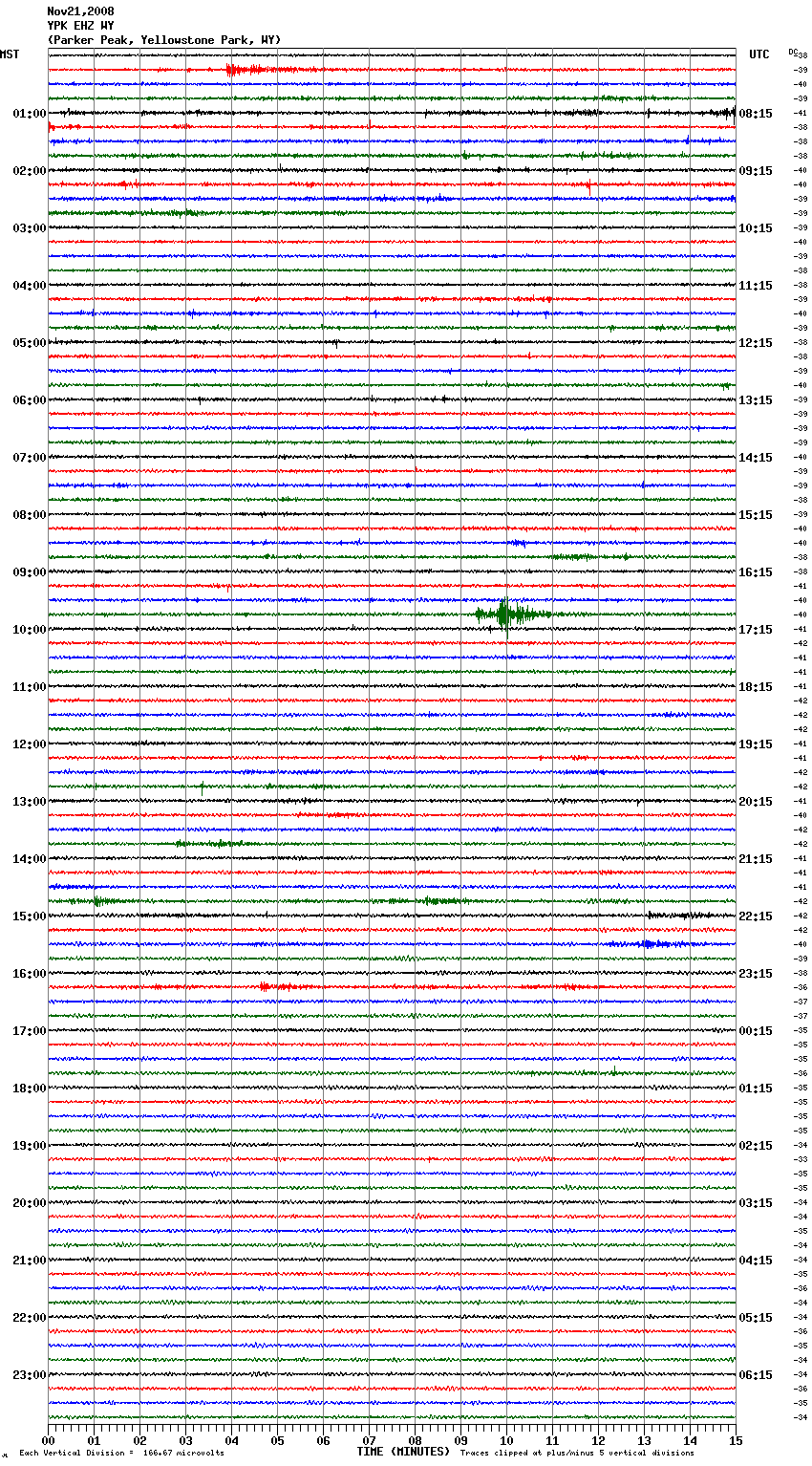Image resolution: width=812 pixels, height=1466 pixels.
Task: Select the 01:00 MST time label
Action: [30, 114]
